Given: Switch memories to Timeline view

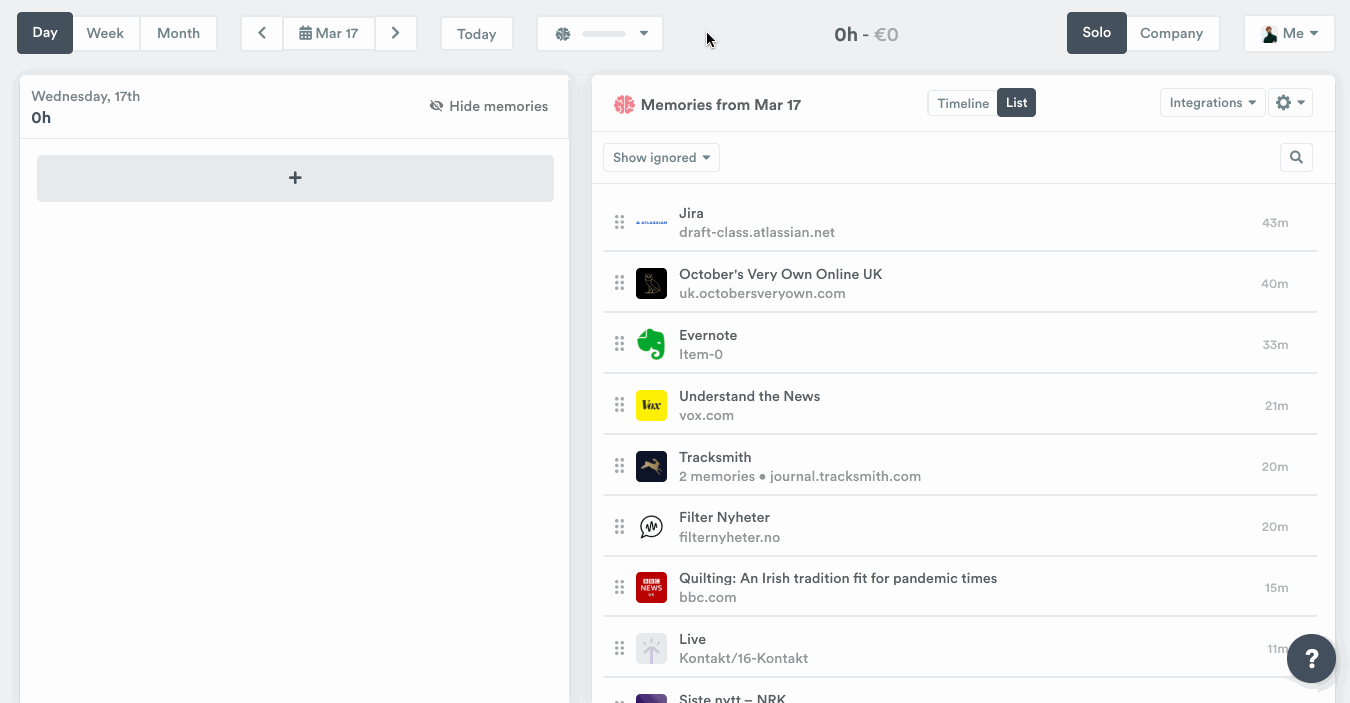Looking at the screenshot, I should [x=962, y=103].
